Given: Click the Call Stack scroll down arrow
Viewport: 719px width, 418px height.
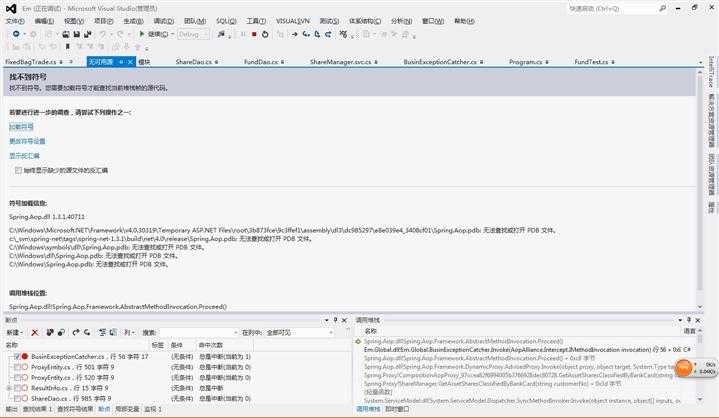Looking at the screenshot, I should 700,399.
